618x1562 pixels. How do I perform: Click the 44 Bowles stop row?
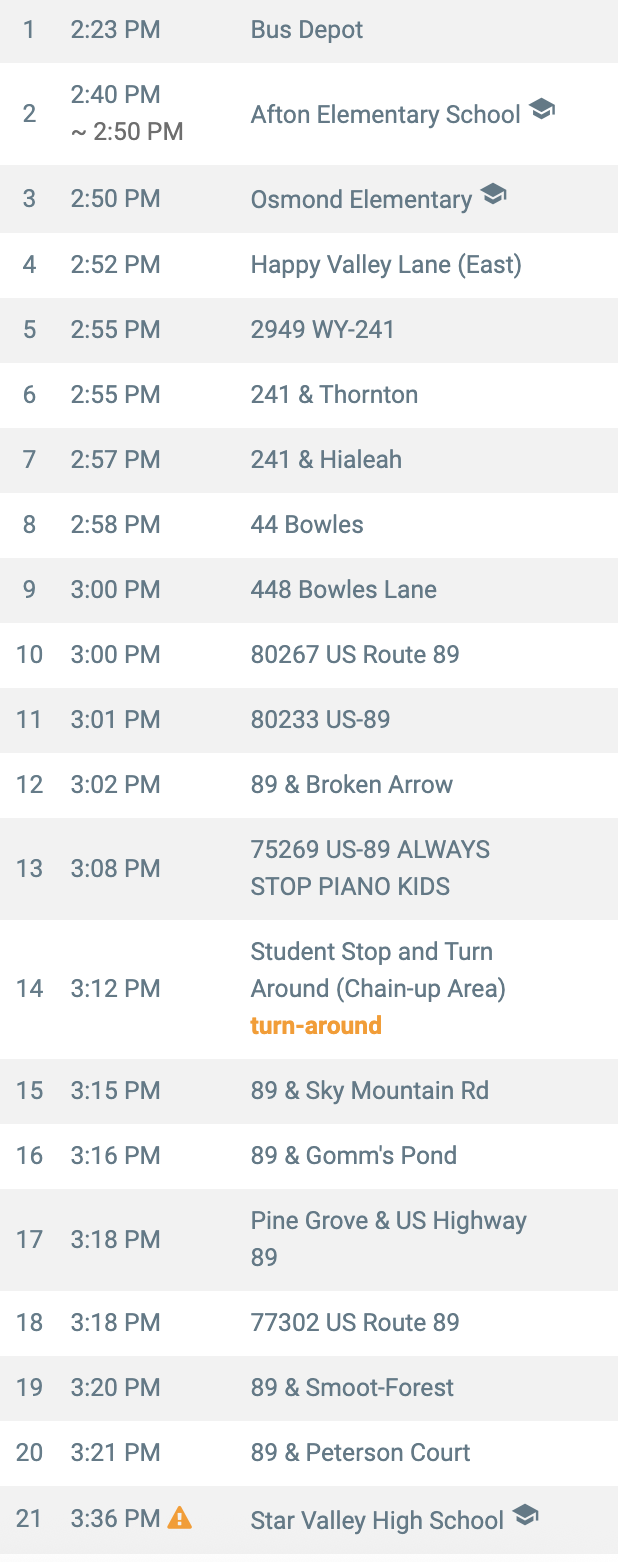(307, 524)
